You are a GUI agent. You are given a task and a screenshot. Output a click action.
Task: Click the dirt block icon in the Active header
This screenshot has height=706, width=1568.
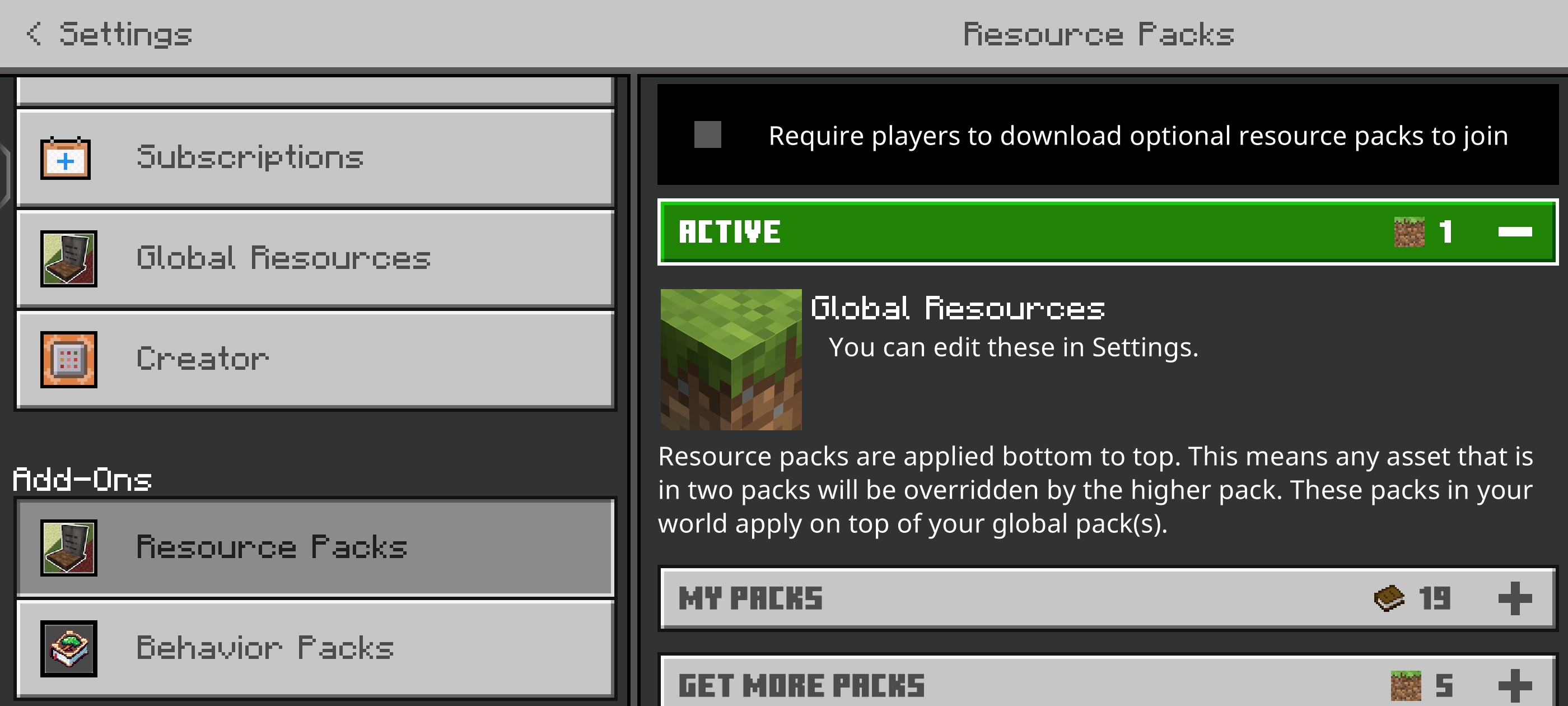click(x=1409, y=232)
